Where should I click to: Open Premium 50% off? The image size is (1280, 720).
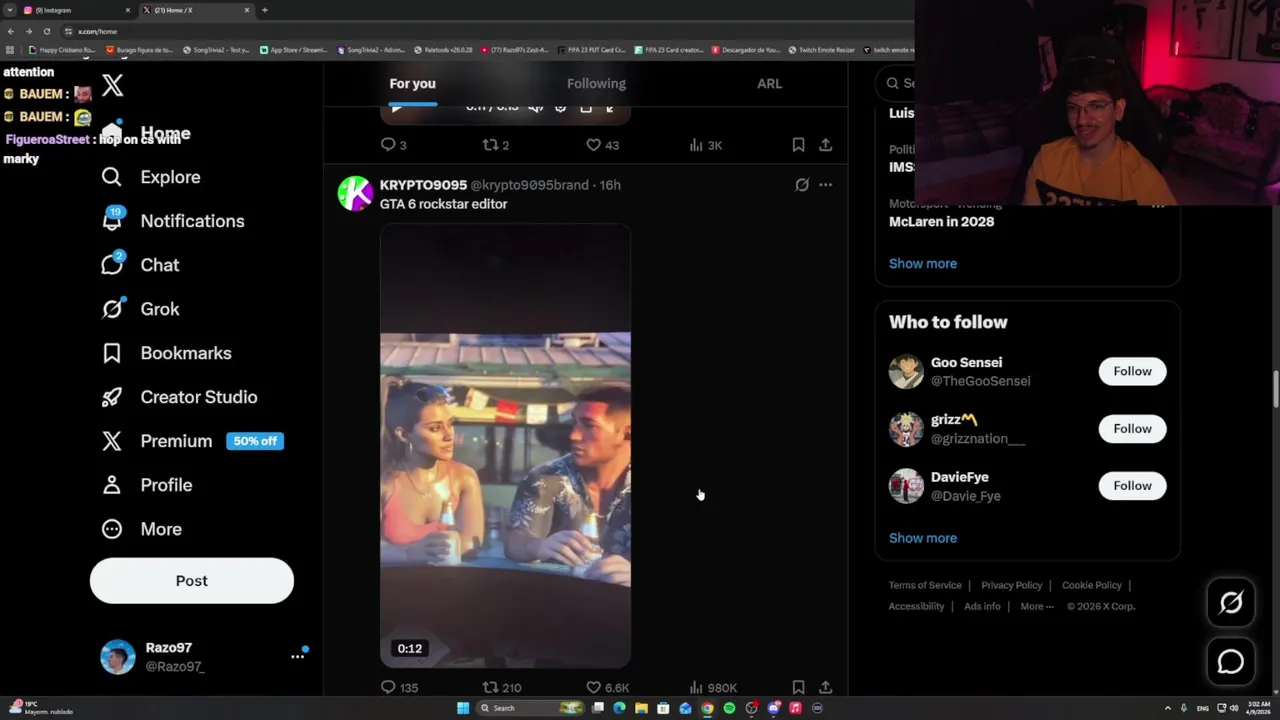point(192,441)
